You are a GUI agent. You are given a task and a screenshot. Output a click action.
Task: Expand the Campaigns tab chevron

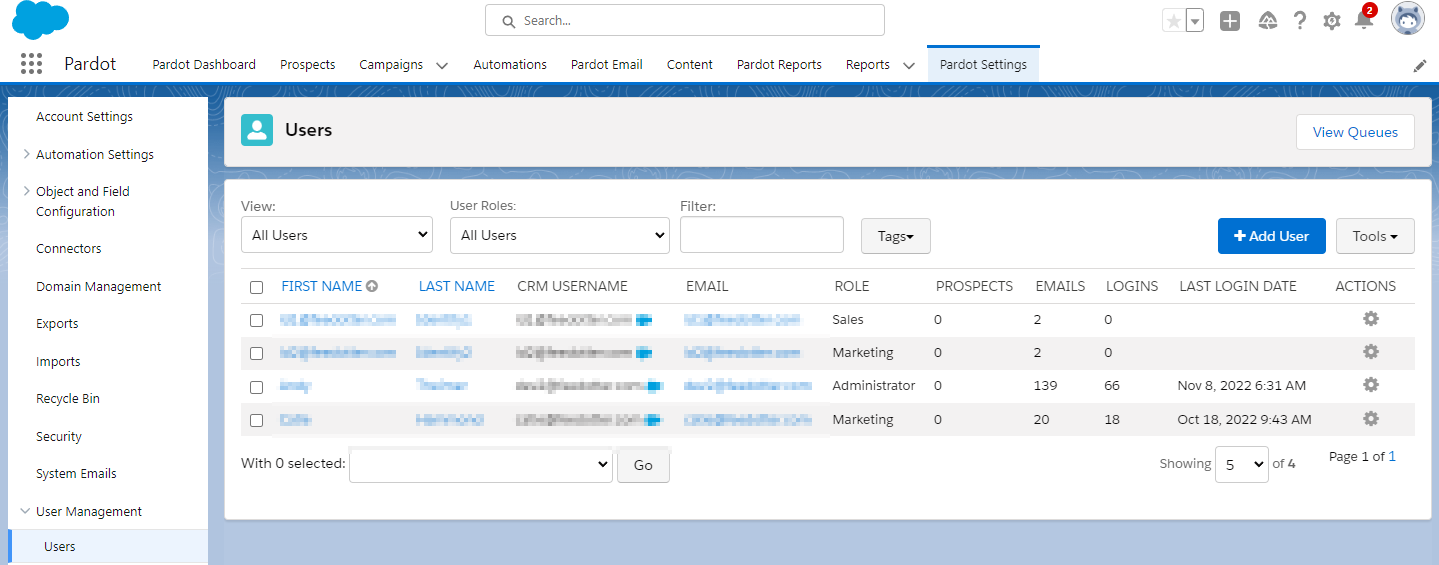[x=441, y=65]
